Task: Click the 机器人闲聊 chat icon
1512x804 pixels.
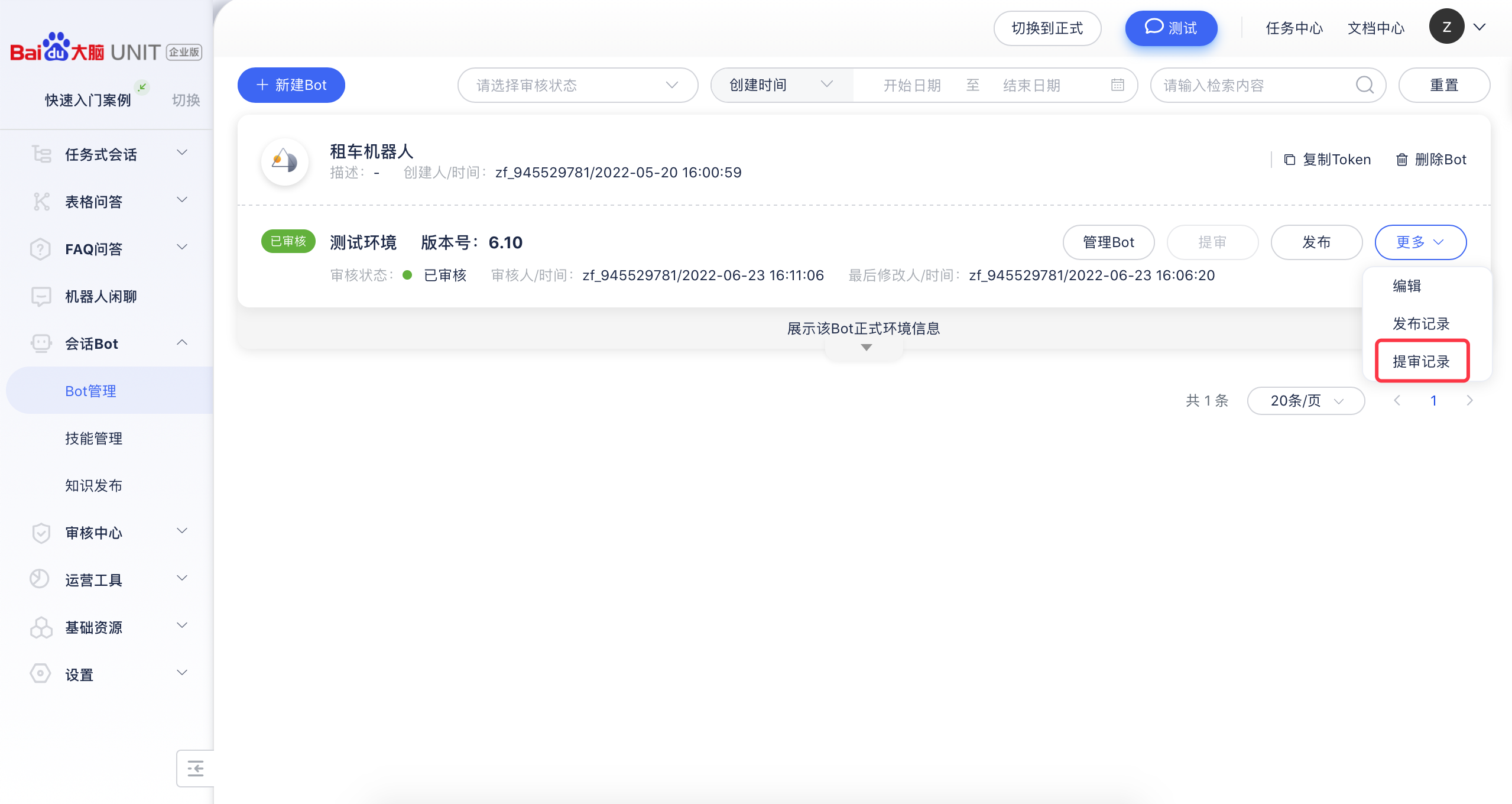Action: point(41,296)
